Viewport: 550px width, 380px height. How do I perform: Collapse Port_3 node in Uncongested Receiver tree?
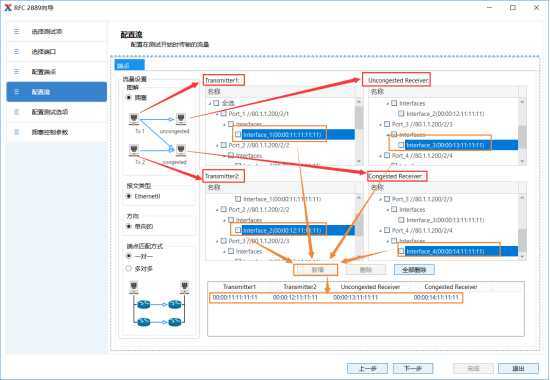381,125
